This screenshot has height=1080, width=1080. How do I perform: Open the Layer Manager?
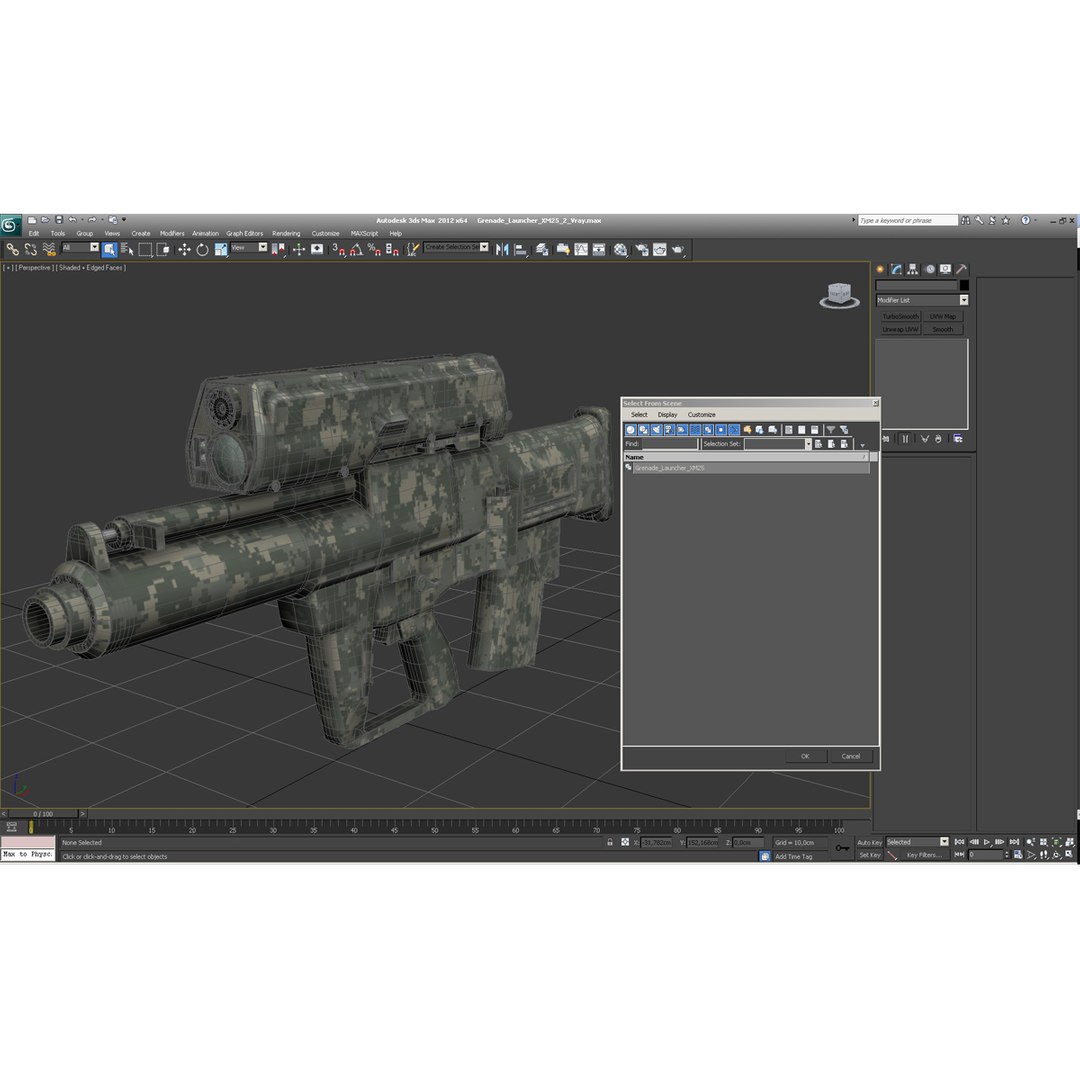point(542,249)
